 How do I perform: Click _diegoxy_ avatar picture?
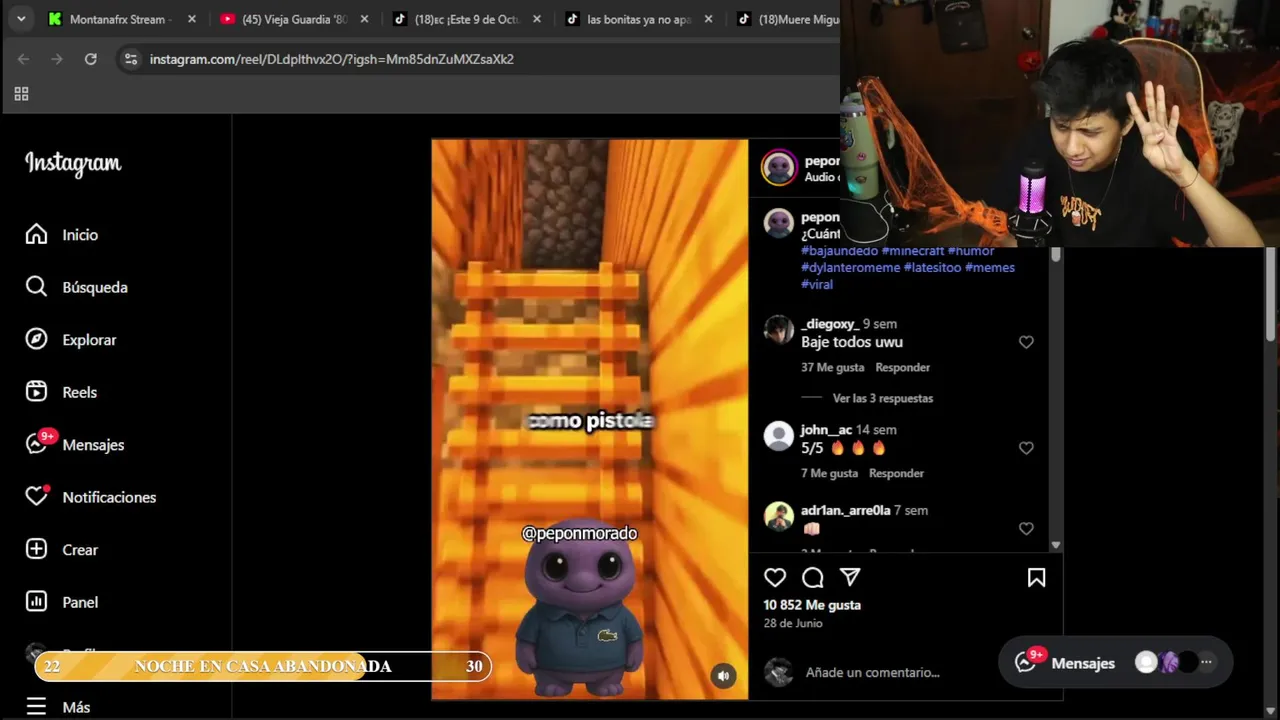[x=778, y=330]
